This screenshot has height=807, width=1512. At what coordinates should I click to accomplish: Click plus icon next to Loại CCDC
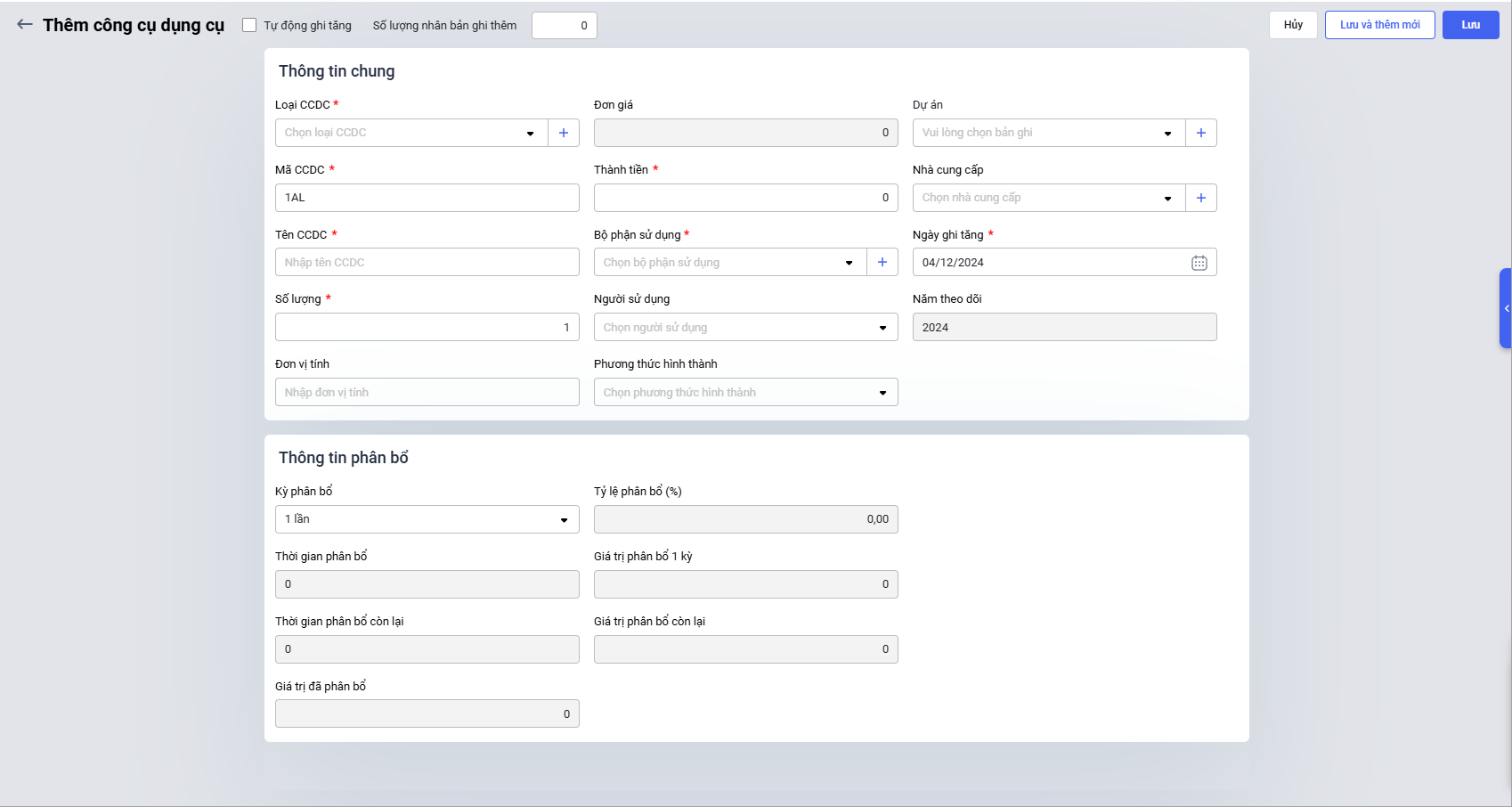(x=563, y=133)
